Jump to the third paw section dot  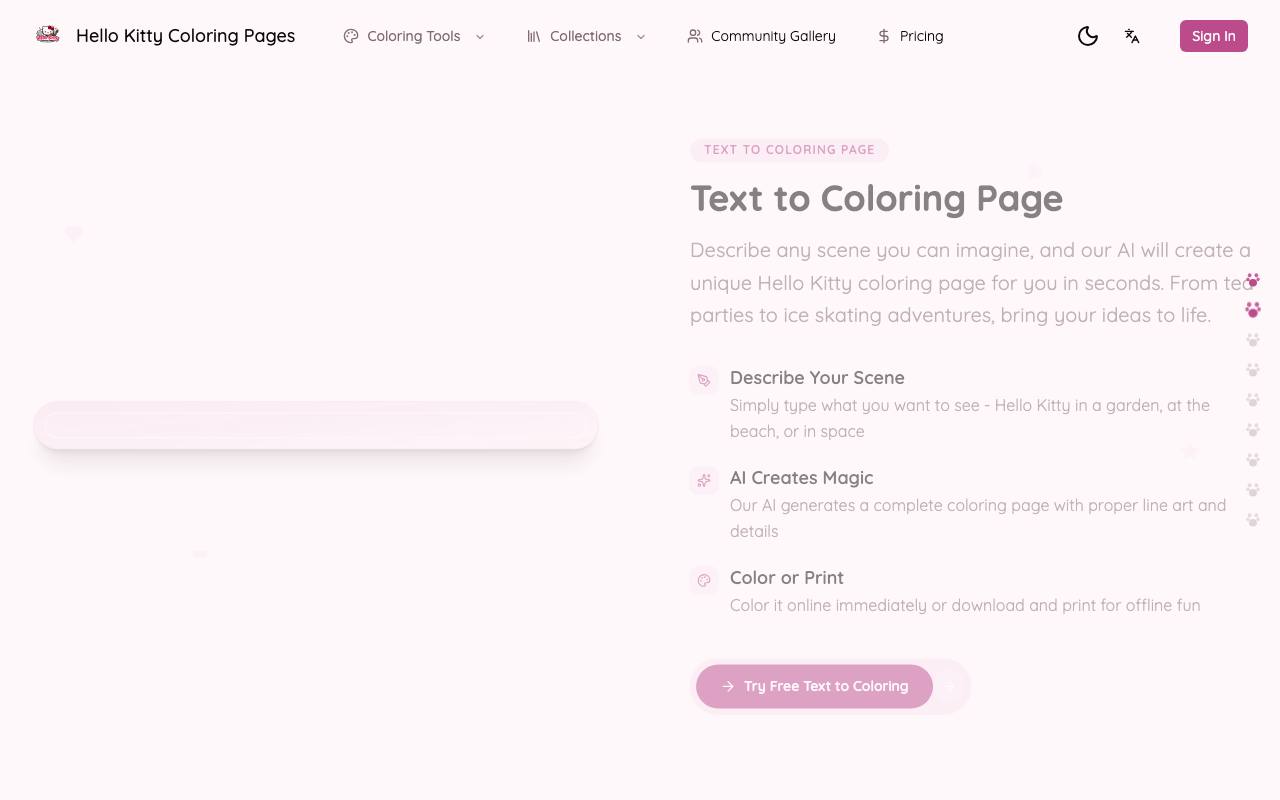click(x=1253, y=340)
